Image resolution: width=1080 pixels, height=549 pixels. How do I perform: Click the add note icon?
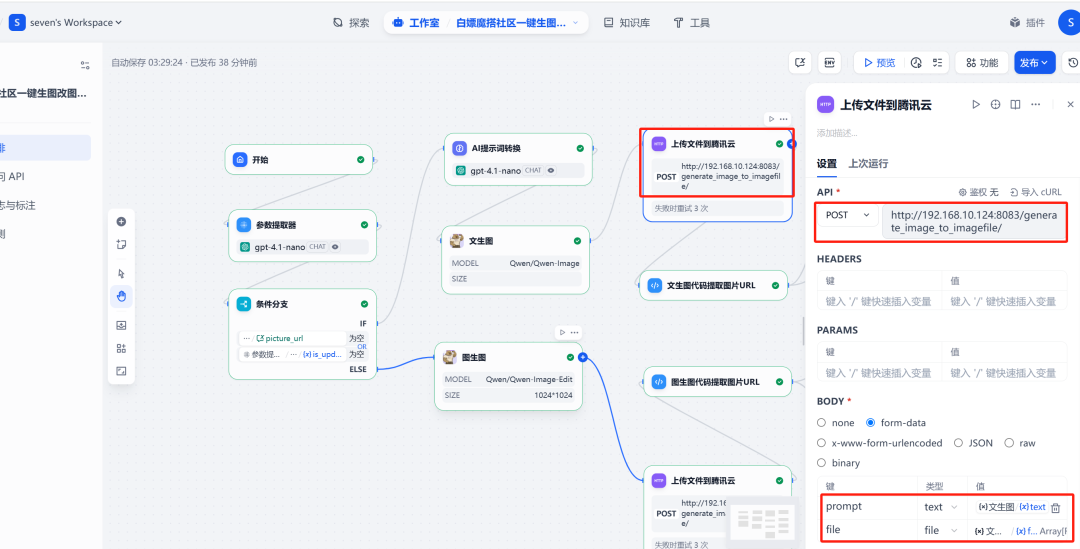click(121, 244)
